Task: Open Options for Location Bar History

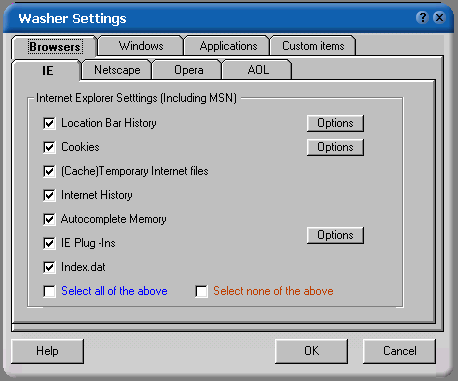Action: tap(335, 123)
